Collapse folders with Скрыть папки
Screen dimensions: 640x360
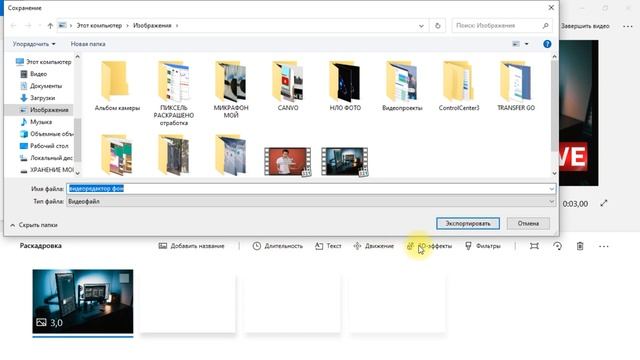tap(33, 225)
